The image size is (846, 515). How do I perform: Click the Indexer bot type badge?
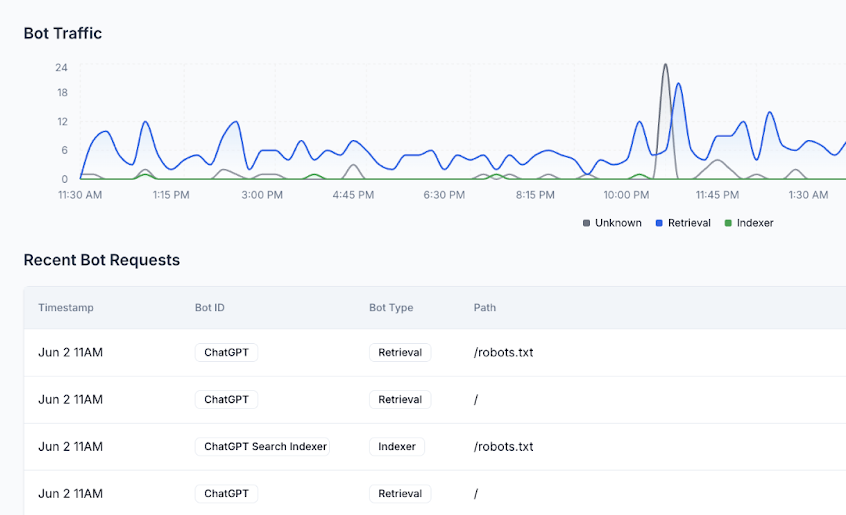point(397,447)
